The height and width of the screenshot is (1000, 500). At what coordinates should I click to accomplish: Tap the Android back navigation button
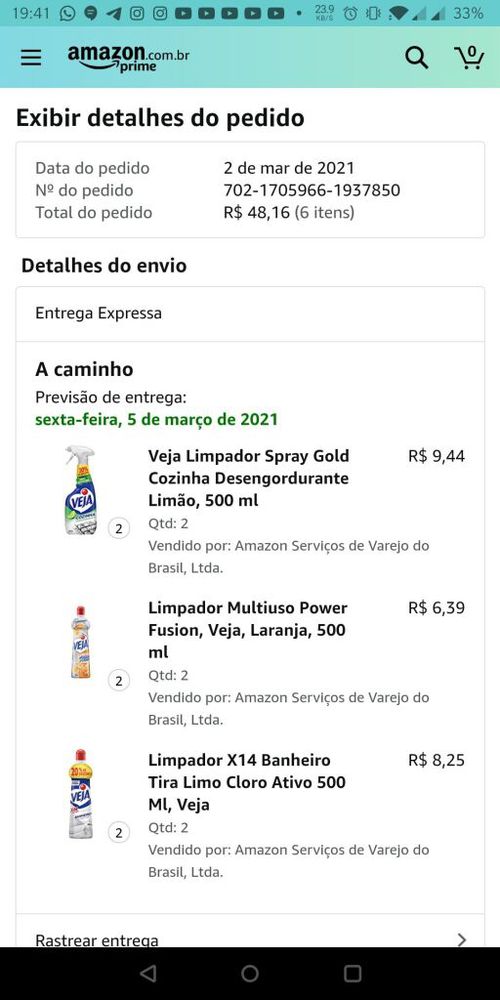pyautogui.click(x=148, y=973)
